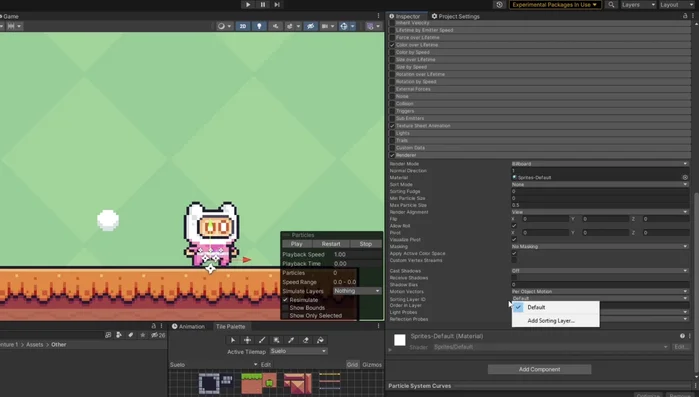The height and width of the screenshot is (397, 699).
Task: Switch to the Inspector tab
Action: 405,16
